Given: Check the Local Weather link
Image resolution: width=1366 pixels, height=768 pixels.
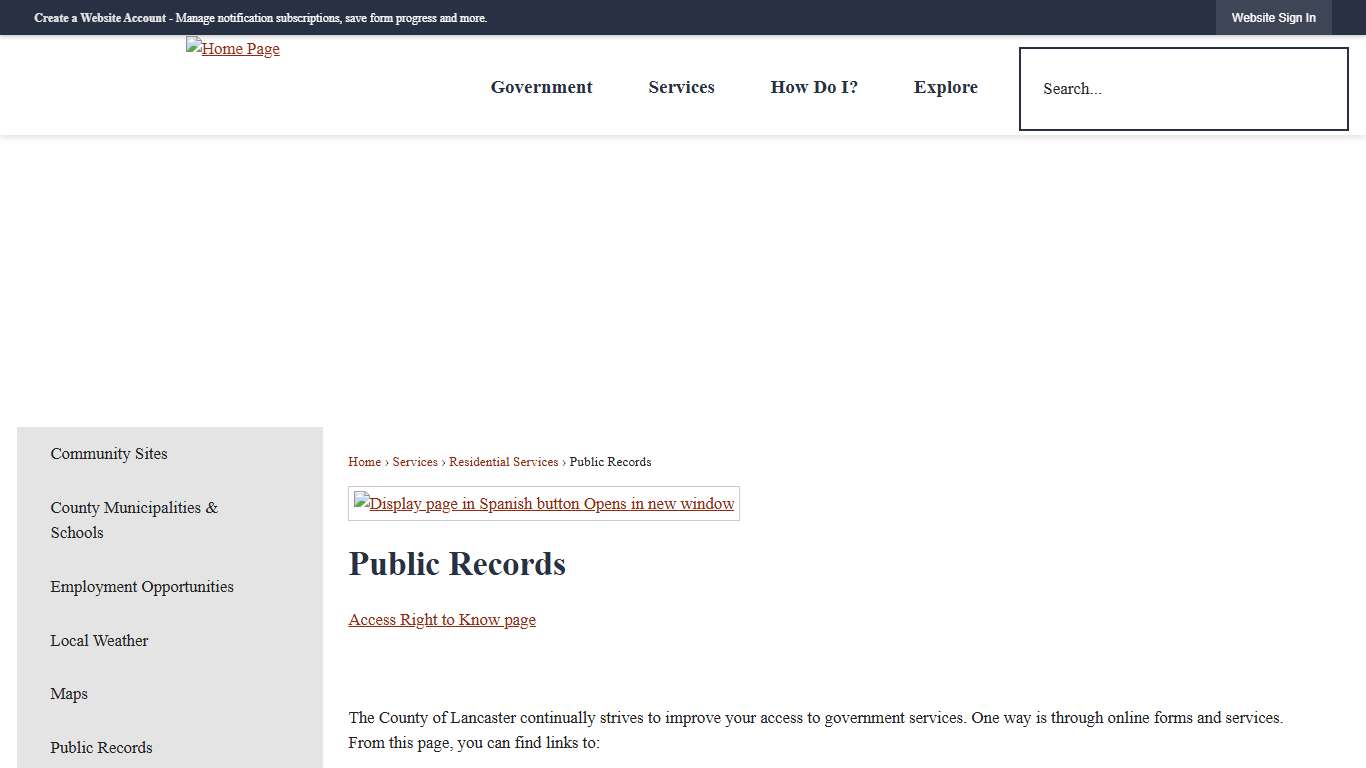Looking at the screenshot, I should click(99, 641).
